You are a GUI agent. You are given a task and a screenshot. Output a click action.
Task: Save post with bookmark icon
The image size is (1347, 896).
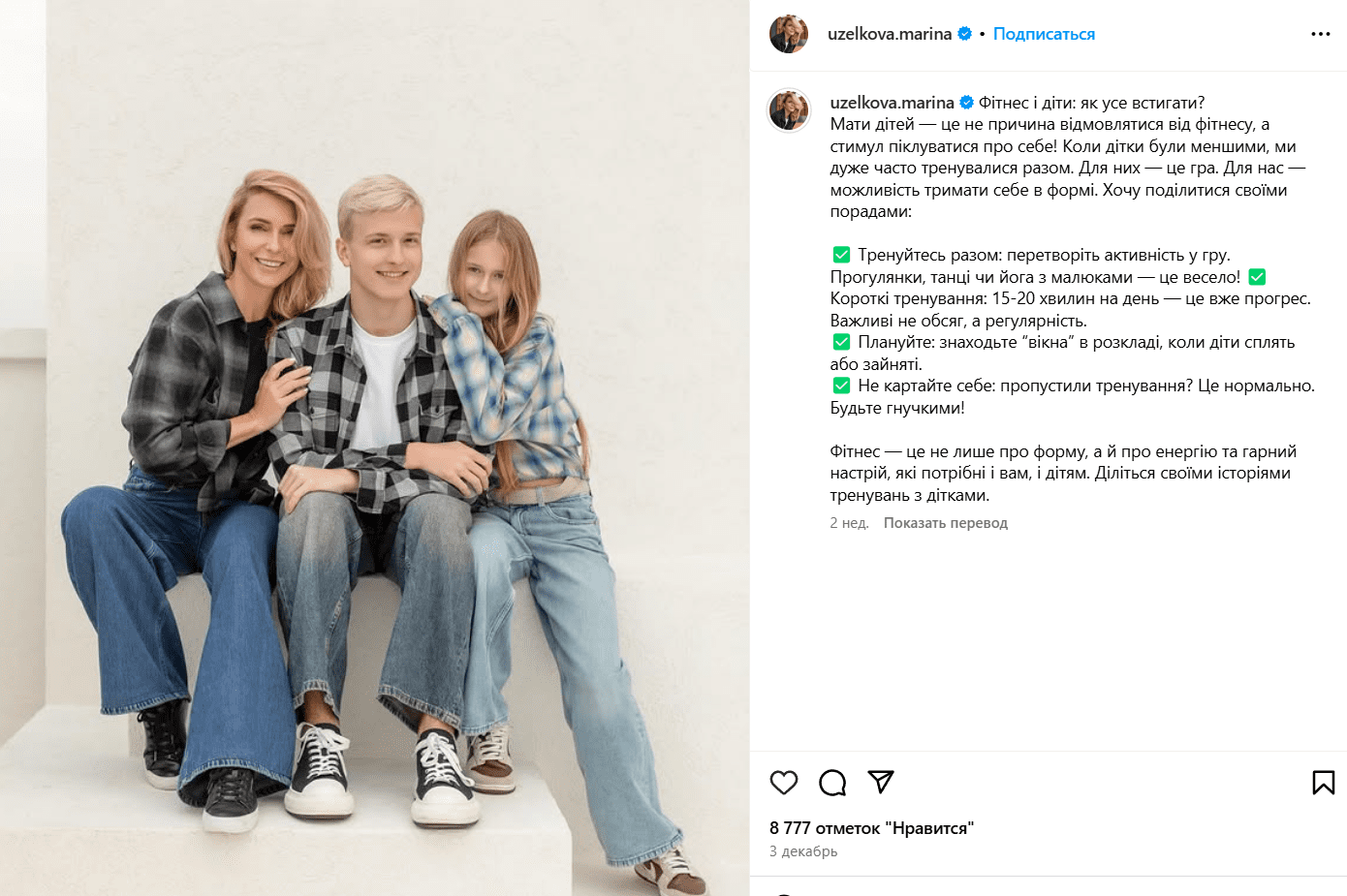pyautogui.click(x=1324, y=782)
